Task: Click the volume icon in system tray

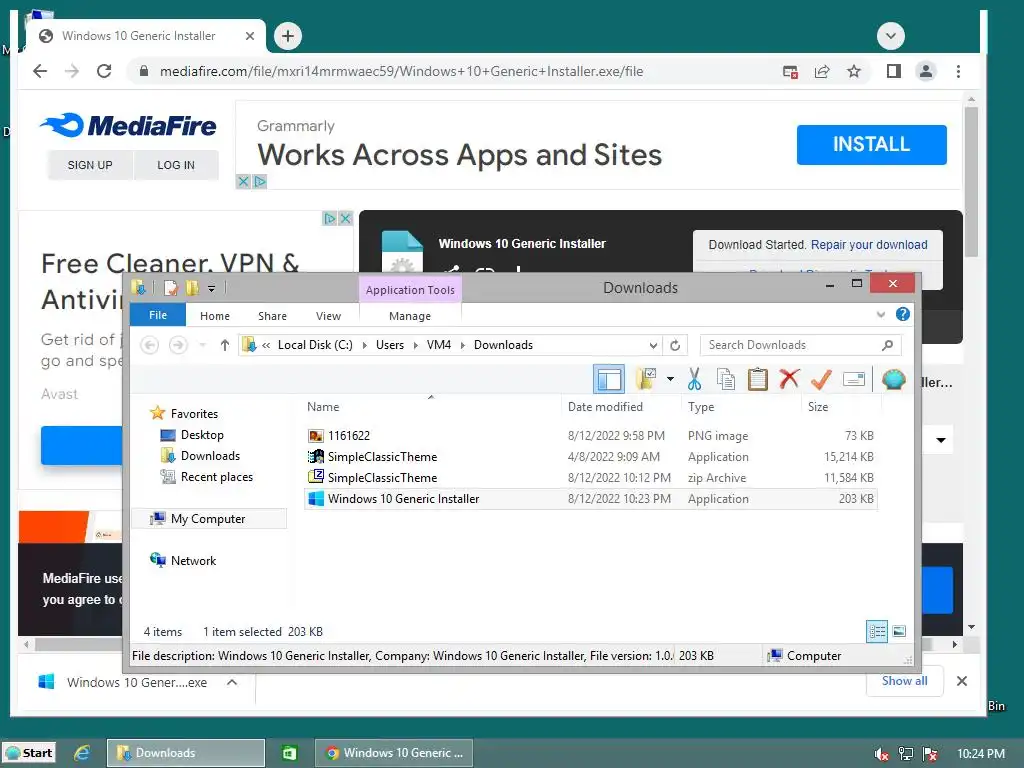Action: tap(881, 754)
